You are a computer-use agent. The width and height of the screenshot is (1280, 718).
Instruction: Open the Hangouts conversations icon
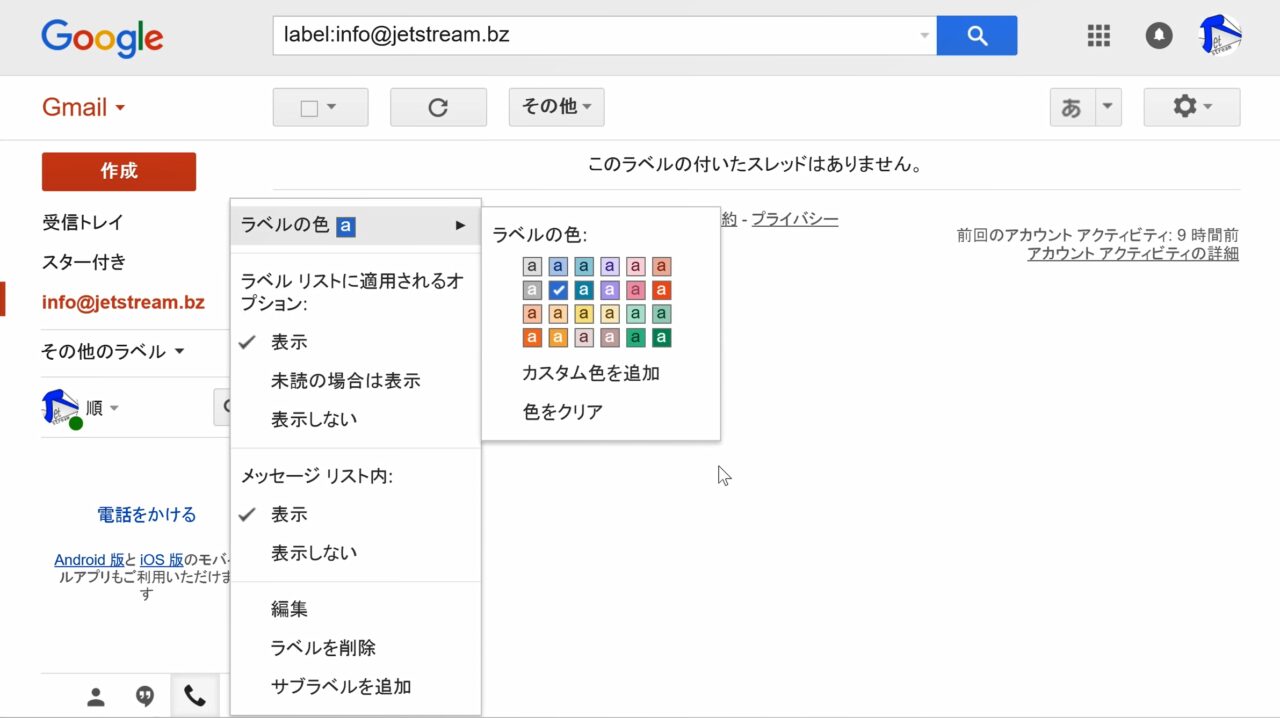point(145,697)
